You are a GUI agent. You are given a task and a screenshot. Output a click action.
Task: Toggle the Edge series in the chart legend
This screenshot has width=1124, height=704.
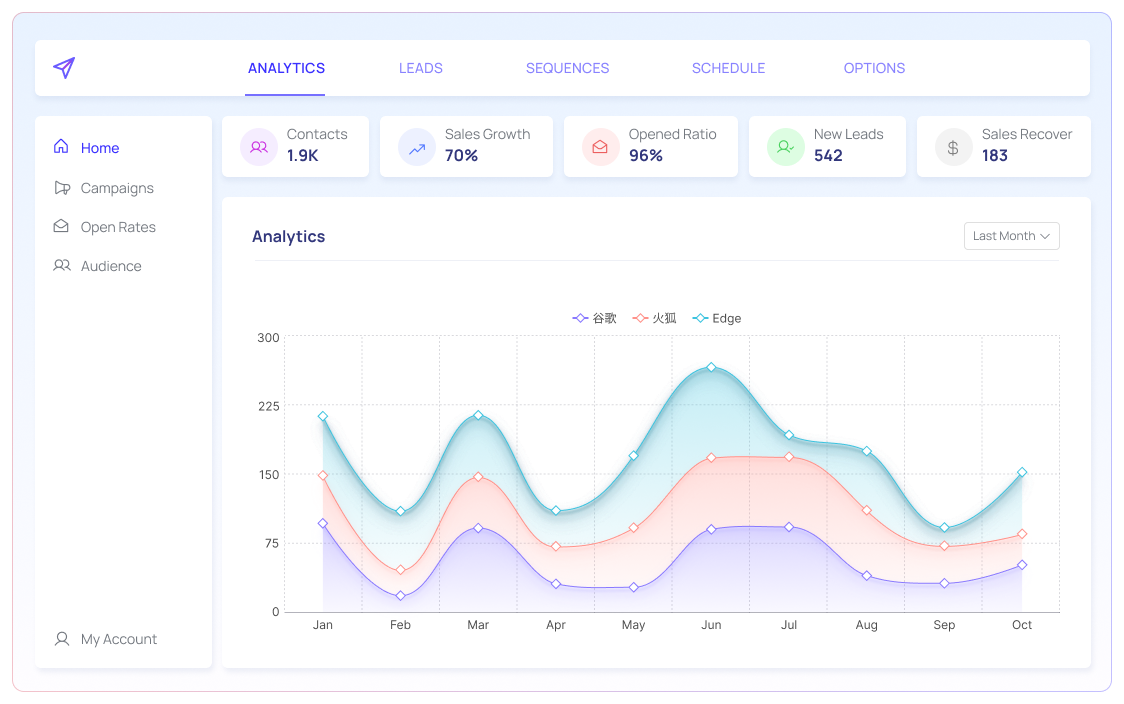(x=717, y=318)
